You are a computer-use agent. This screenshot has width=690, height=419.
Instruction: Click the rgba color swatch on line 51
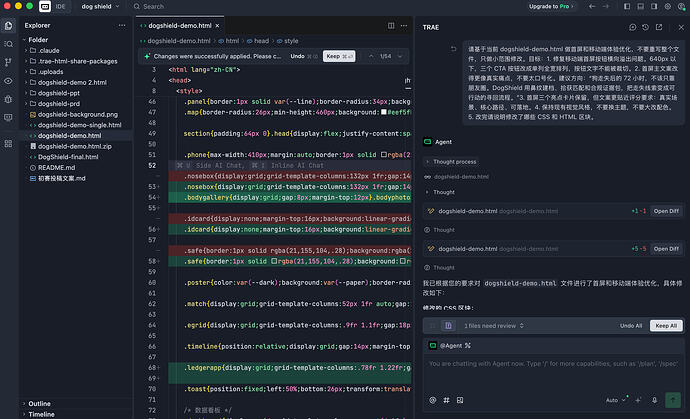[384, 155]
